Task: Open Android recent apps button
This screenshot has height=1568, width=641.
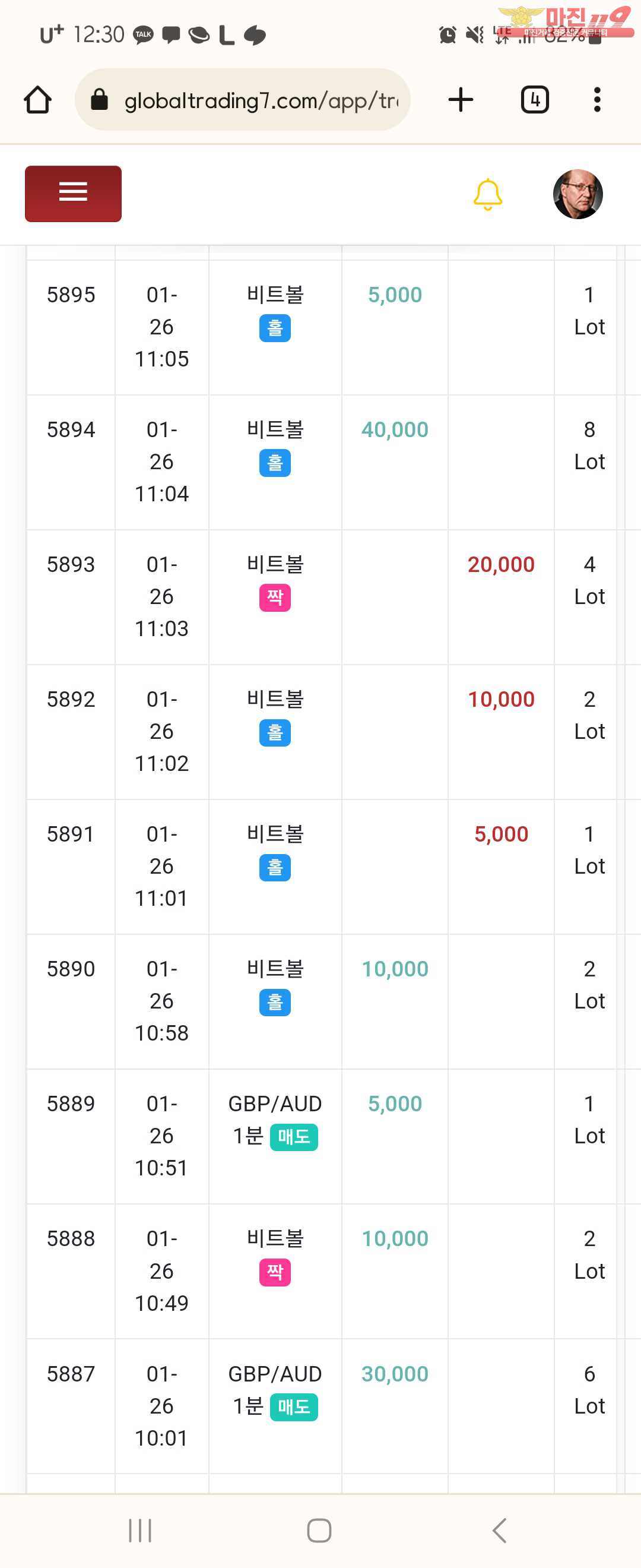Action: click(140, 1529)
